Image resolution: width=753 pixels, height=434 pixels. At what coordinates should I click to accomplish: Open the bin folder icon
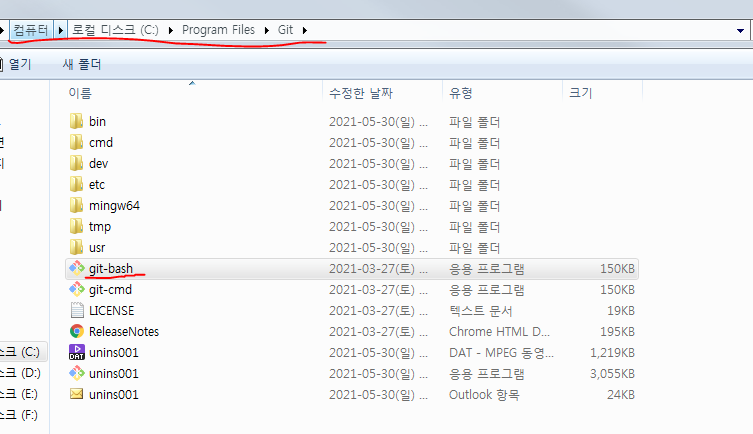click(76, 121)
